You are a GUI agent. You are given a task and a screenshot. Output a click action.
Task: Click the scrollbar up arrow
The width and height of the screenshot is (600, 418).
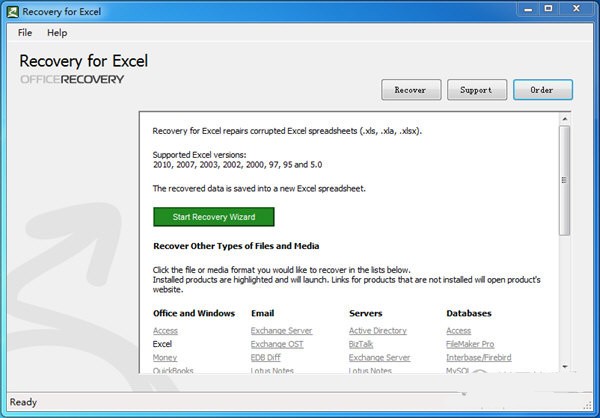[564, 118]
